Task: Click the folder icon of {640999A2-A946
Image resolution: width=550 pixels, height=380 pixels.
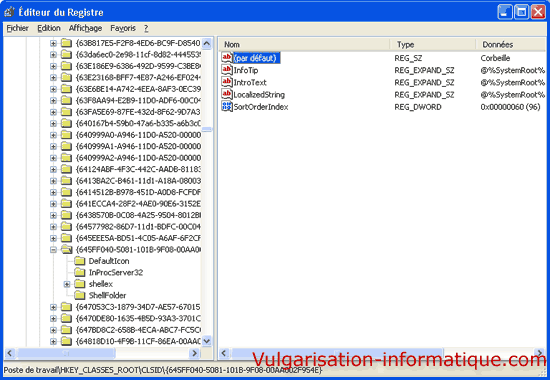Action: [66, 158]
